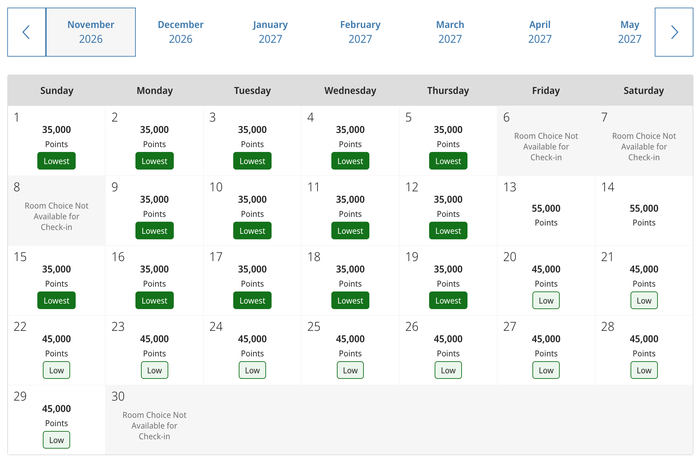Open the January 2027 month
This screenshot has width=700, height=460.
(x=271, y=32)
